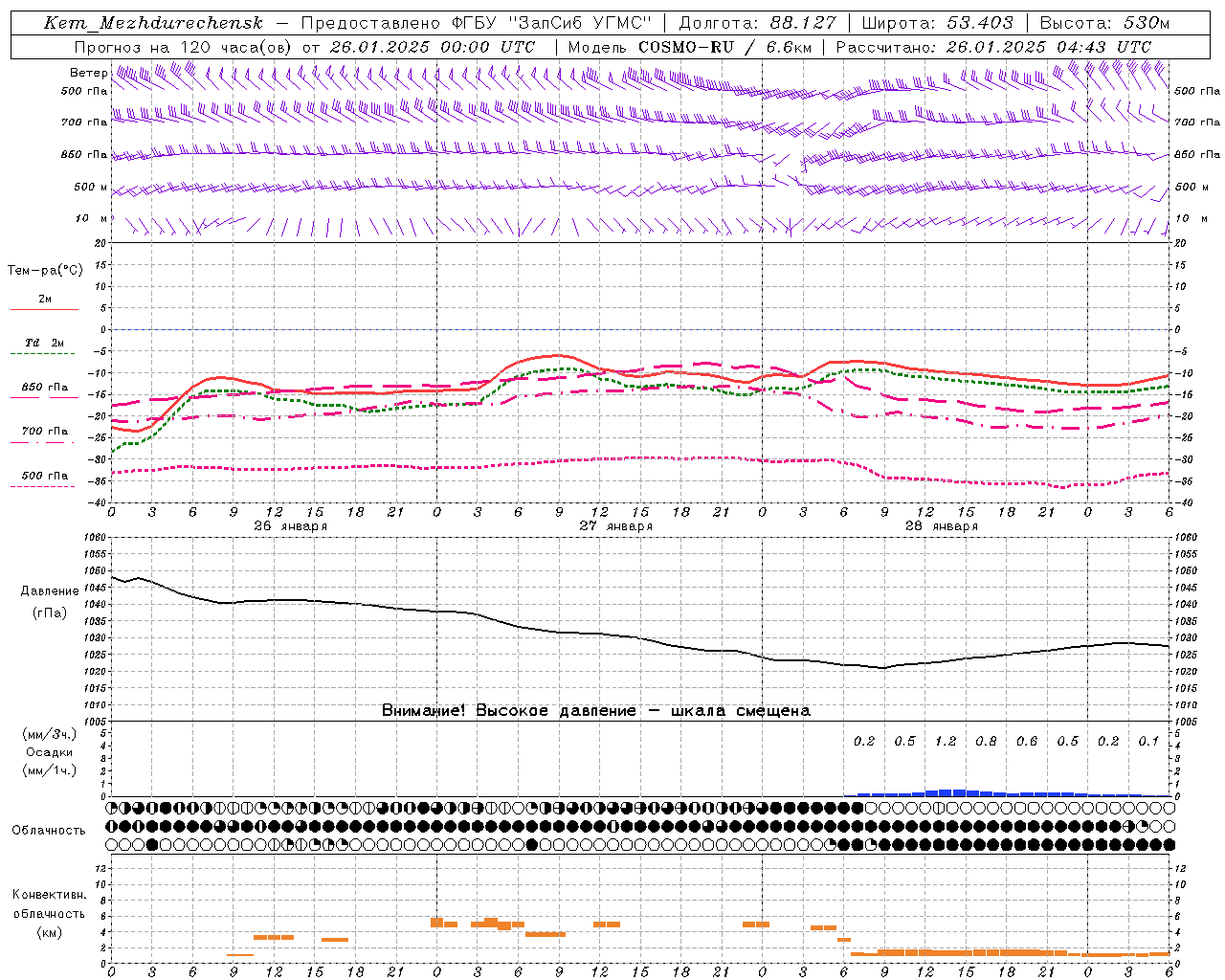Select the longitude value Долгота: 88.127
This screenshot has height=980, width=1225.
(757, 23)
